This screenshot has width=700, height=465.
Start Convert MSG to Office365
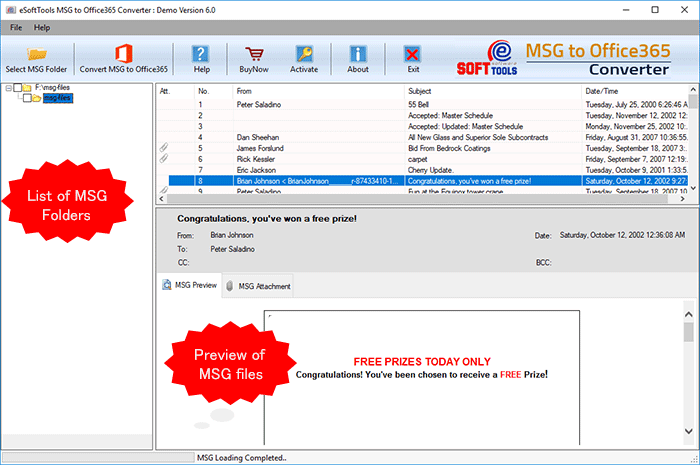[x=124, y=59]
